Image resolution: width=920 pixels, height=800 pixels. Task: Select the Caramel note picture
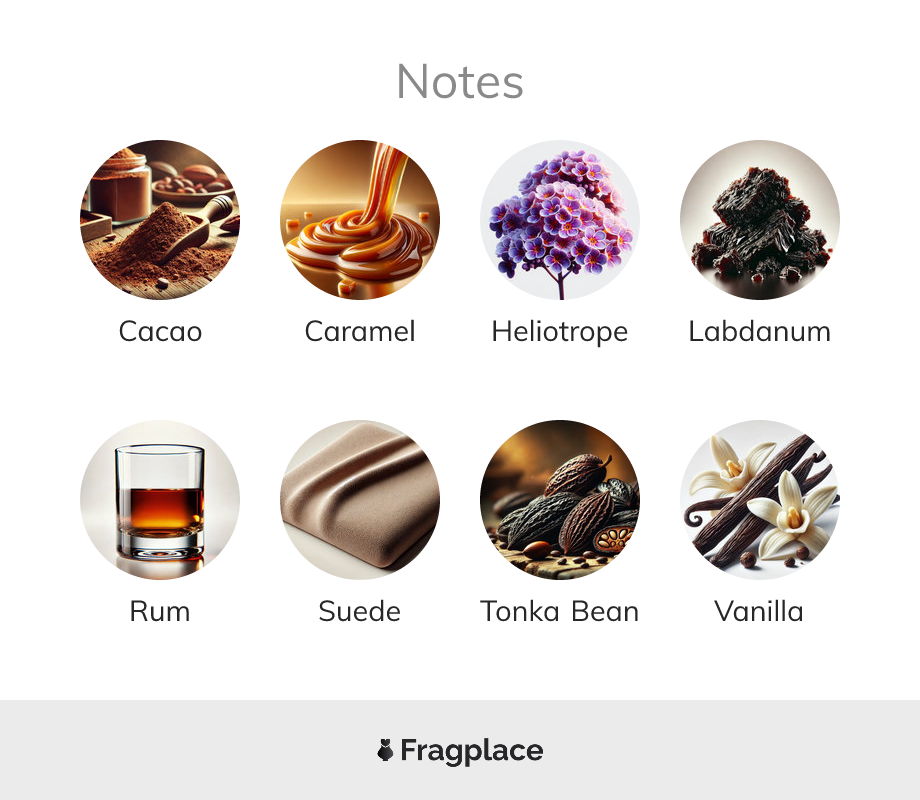(x=360, y=220)
